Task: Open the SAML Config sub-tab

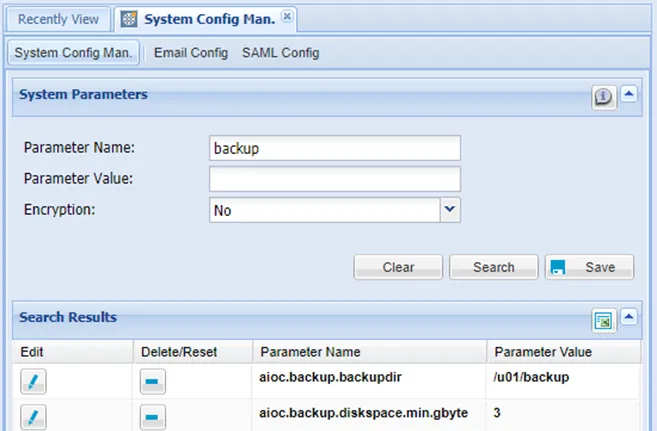Action: click(x=281, y=53)
